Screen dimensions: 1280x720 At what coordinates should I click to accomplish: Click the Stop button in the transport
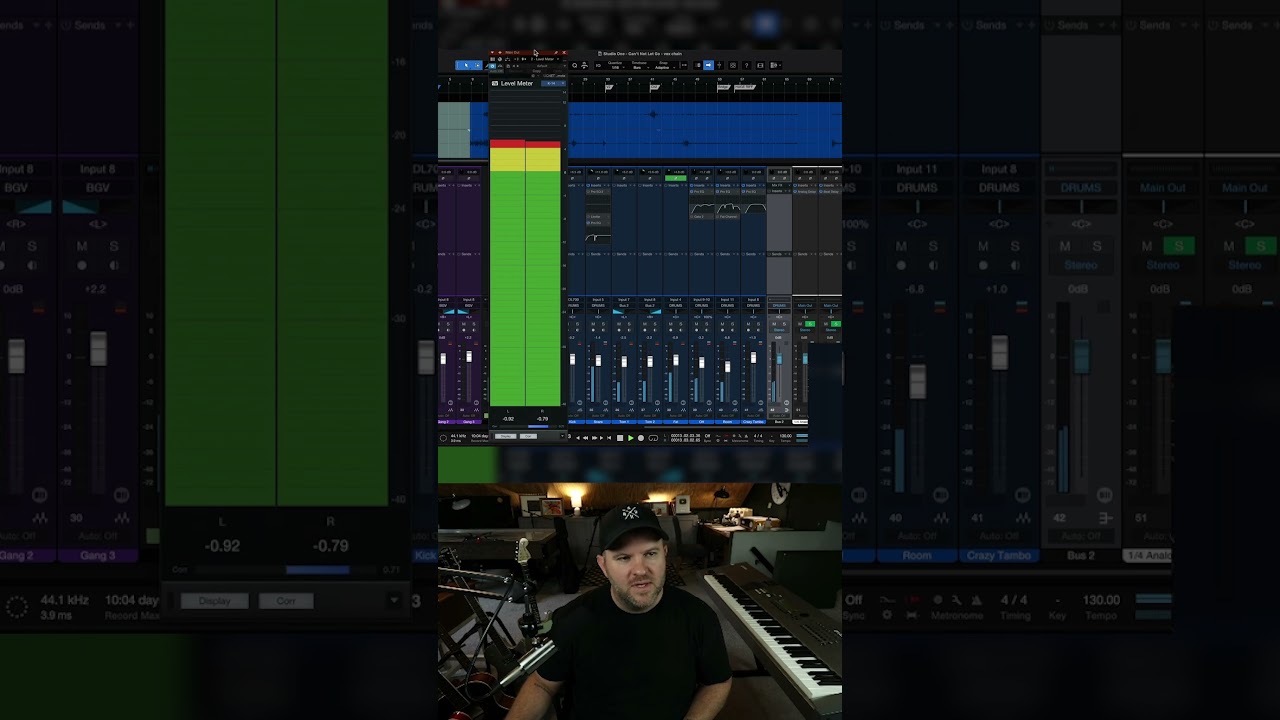click(620, 438)
